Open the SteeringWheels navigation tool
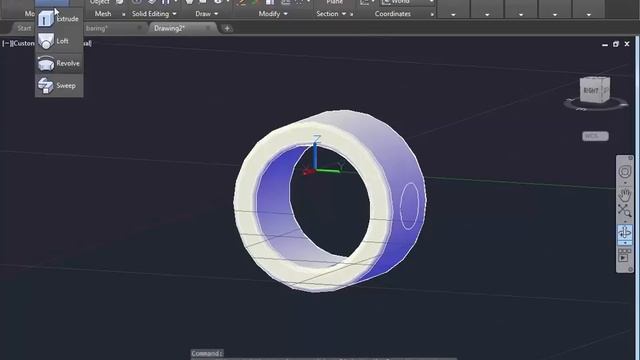The width and height of the screenshot is (640, 360). pyautogui.click(x=624, y=172)
